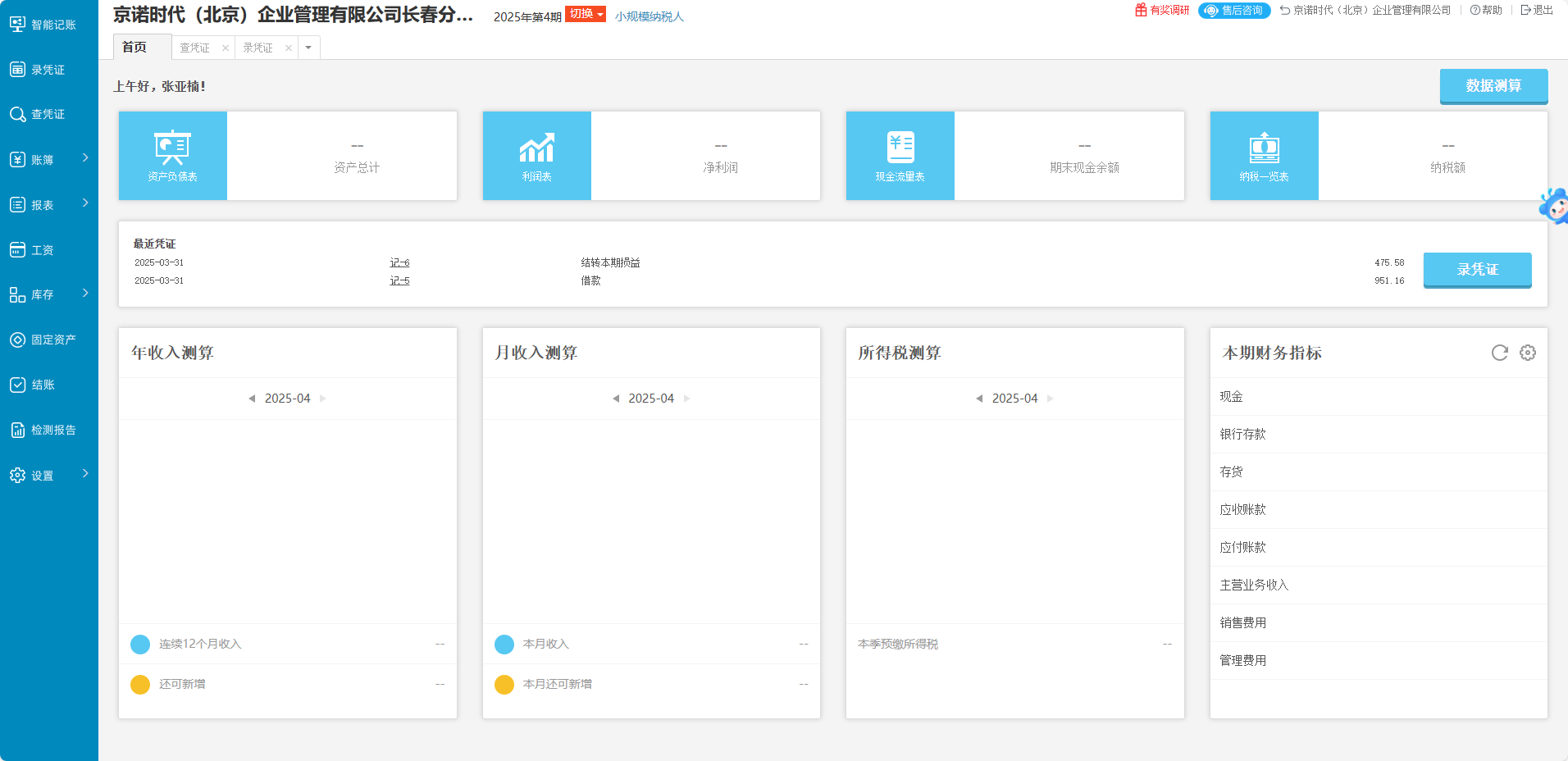Click the 智能记账 sidebar icon
Image resolution: width=1568 pixels, height=761 pixels.
(18, 25)
